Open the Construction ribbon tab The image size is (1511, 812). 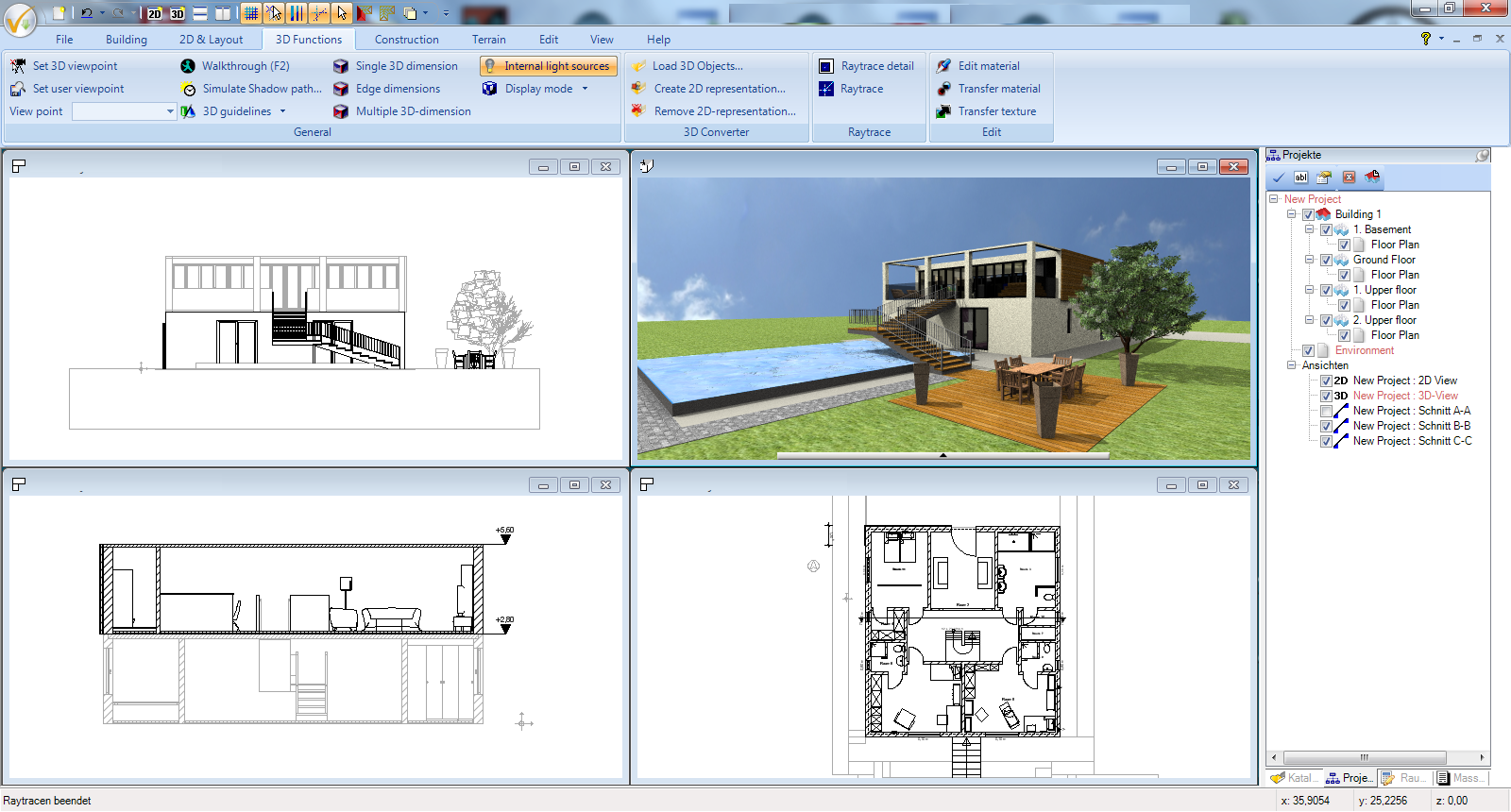pos(406,40)
